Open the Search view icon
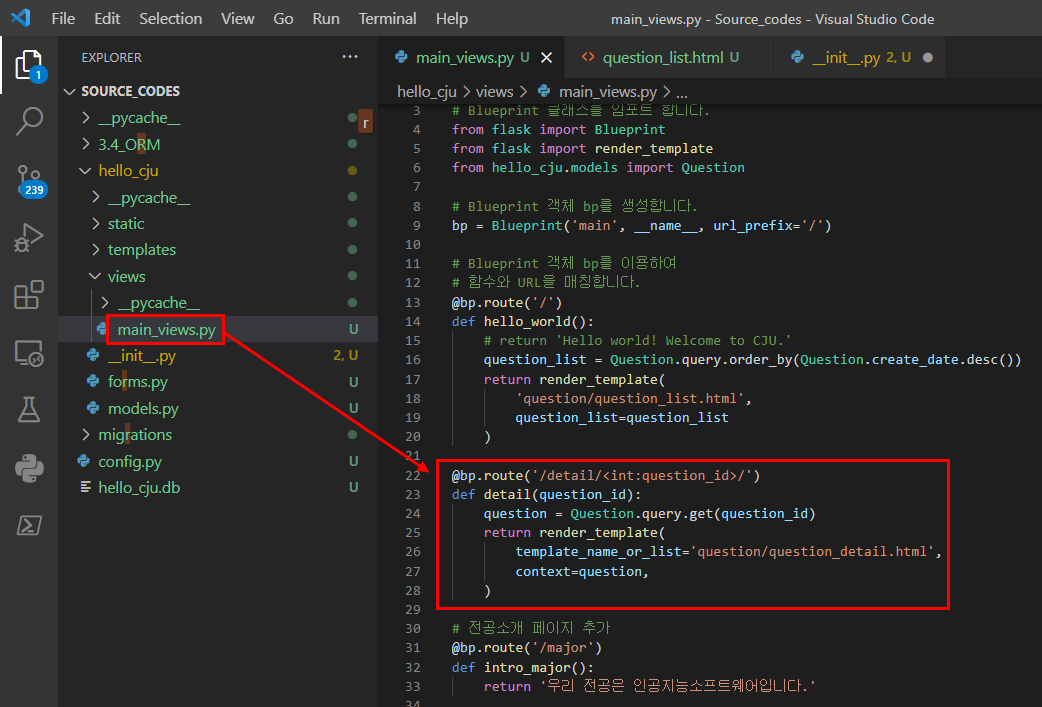 tap(29, 121)
